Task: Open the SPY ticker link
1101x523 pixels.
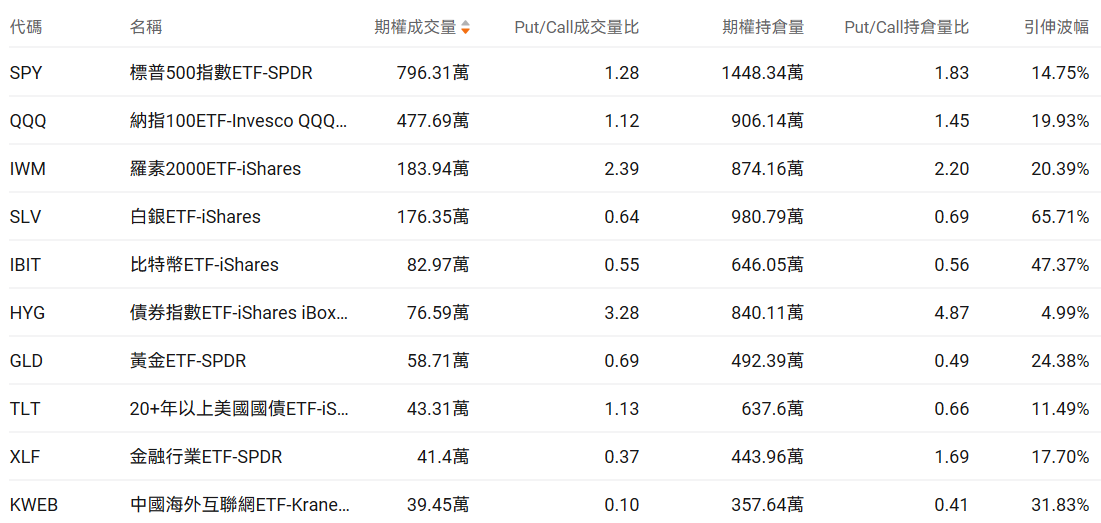Action: (x=26, y=73)
